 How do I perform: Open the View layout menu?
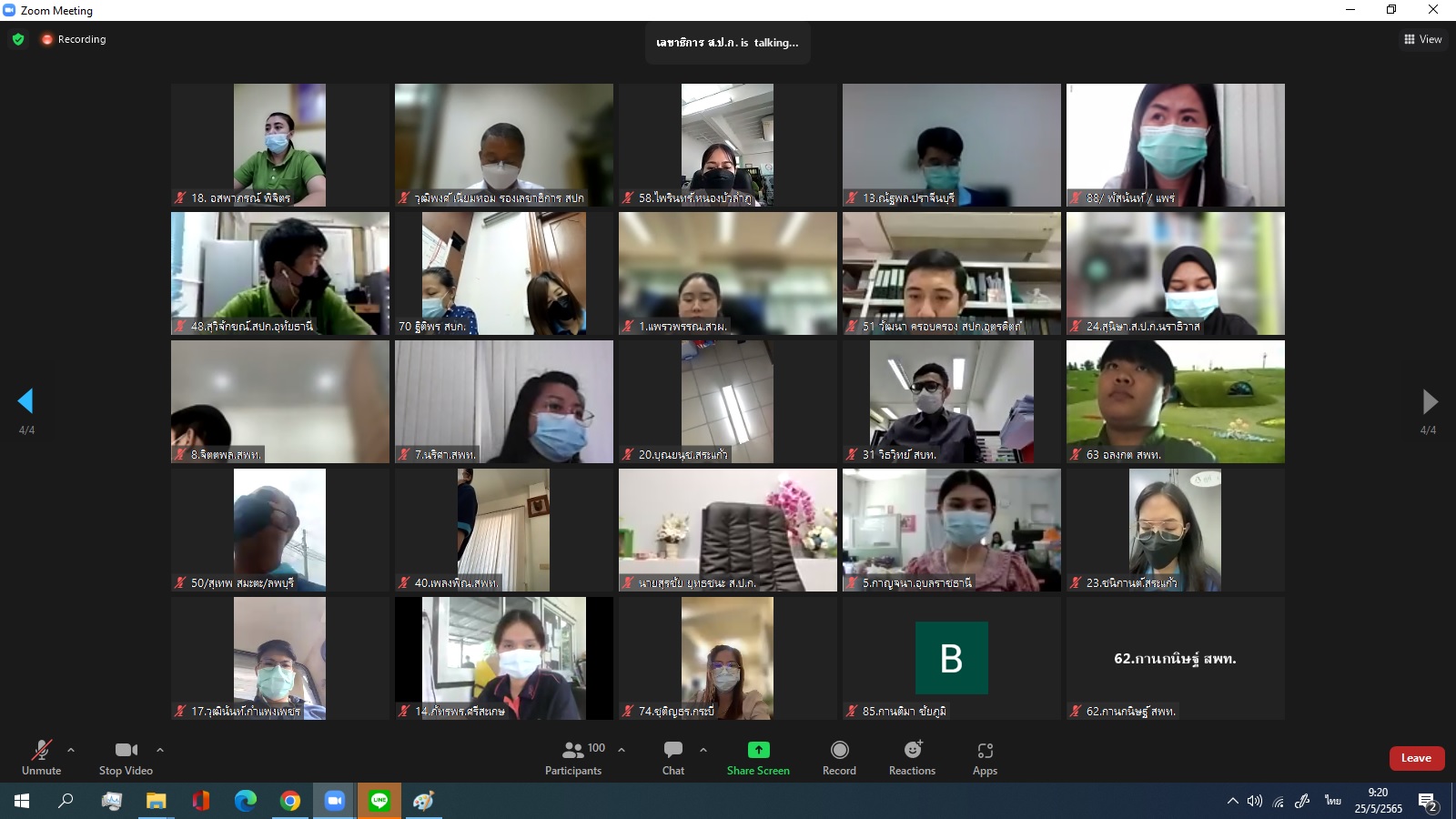(1423, 39)
